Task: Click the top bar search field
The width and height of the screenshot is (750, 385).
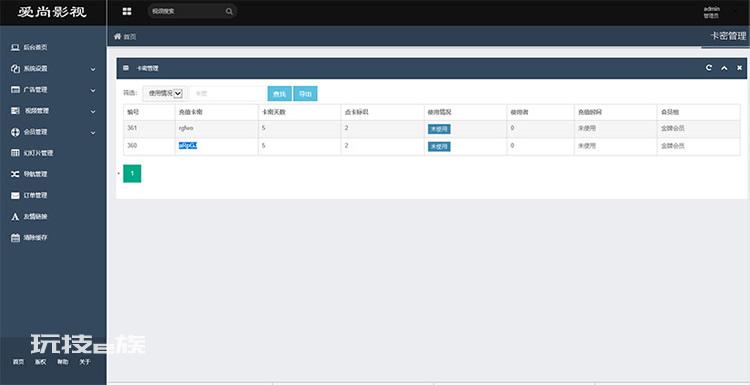Action: (x=192, y=11)
